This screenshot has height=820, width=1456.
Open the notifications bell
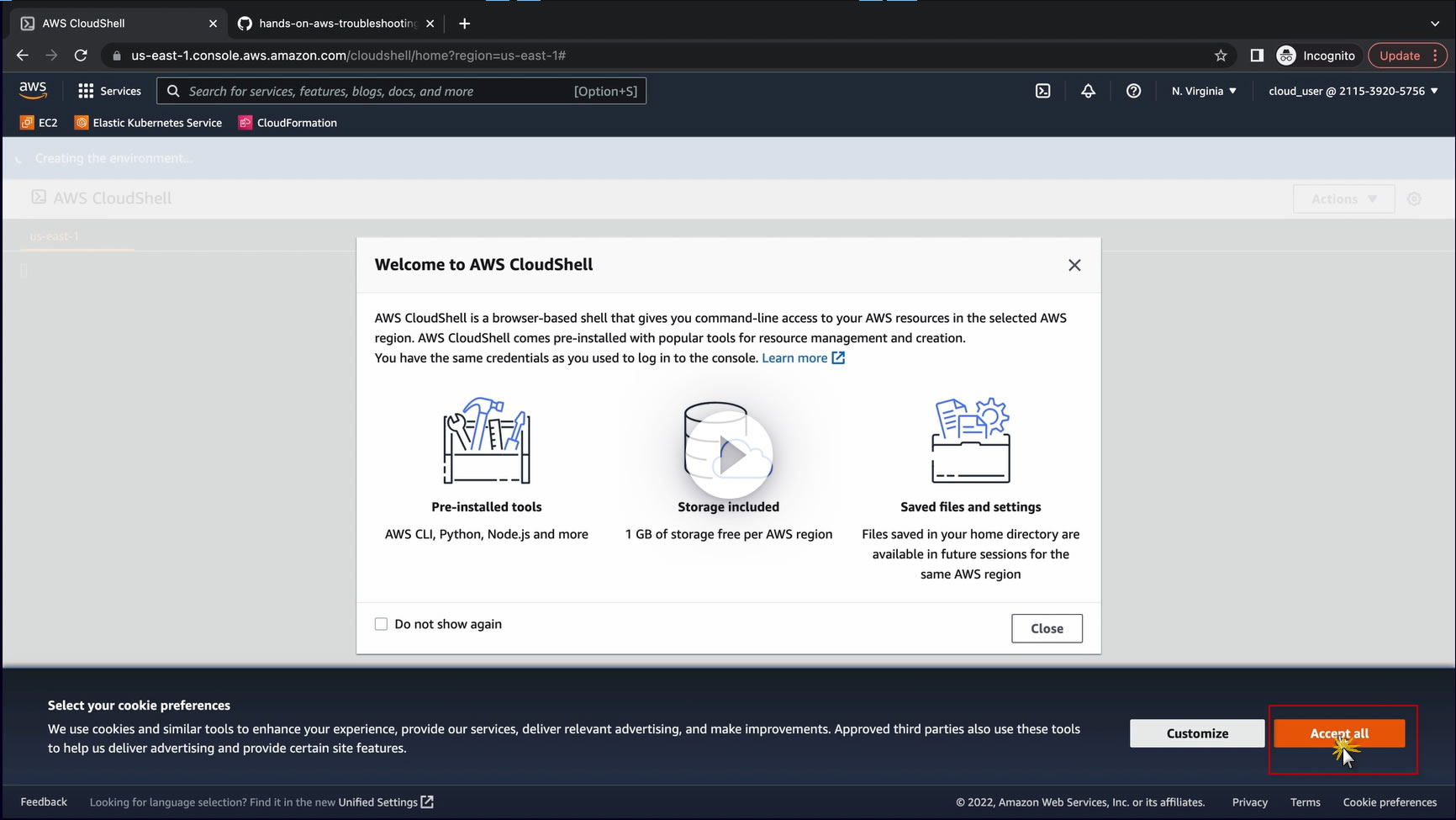[x=1088, y=91]
